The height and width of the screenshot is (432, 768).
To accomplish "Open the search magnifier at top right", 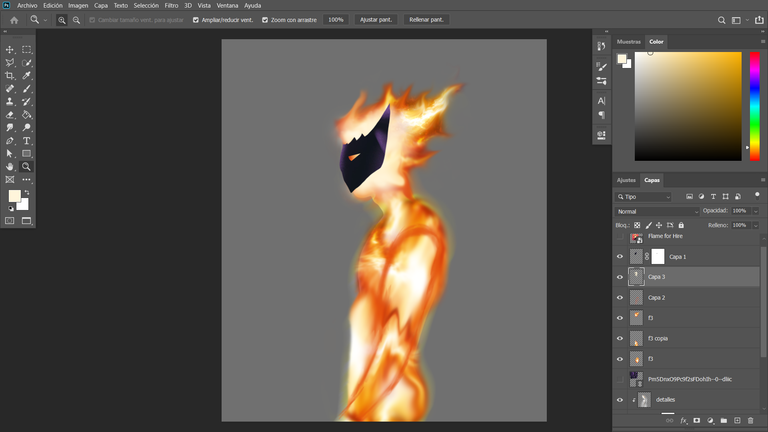I will click(x=721, y=20).
